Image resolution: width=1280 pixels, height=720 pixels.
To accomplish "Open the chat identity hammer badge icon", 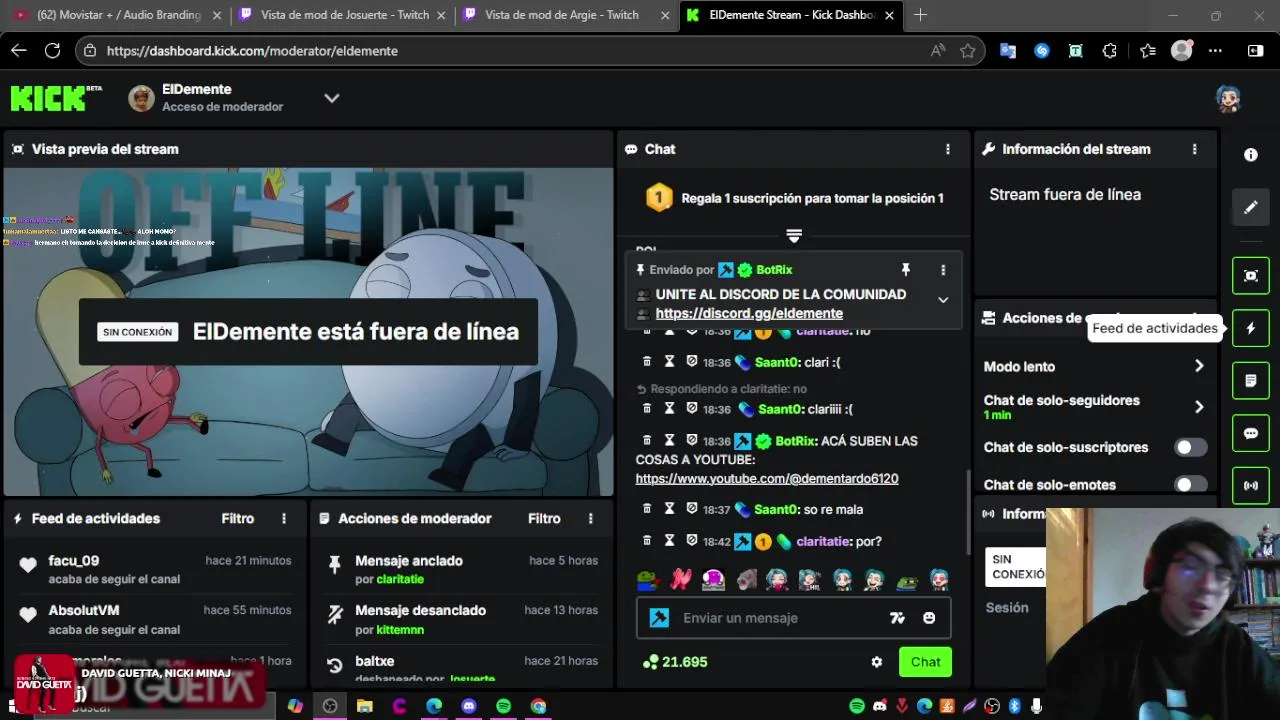I will [x=659, y=618].
